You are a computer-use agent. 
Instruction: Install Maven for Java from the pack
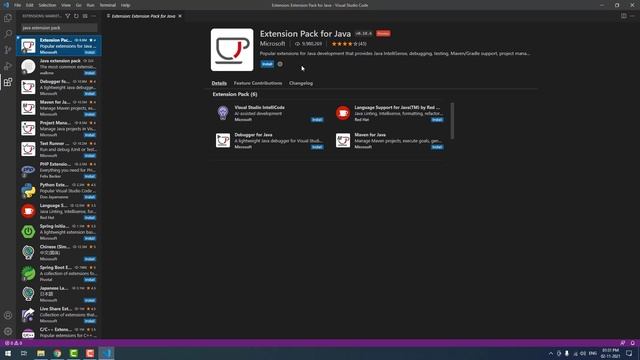(x=437, y=147)
